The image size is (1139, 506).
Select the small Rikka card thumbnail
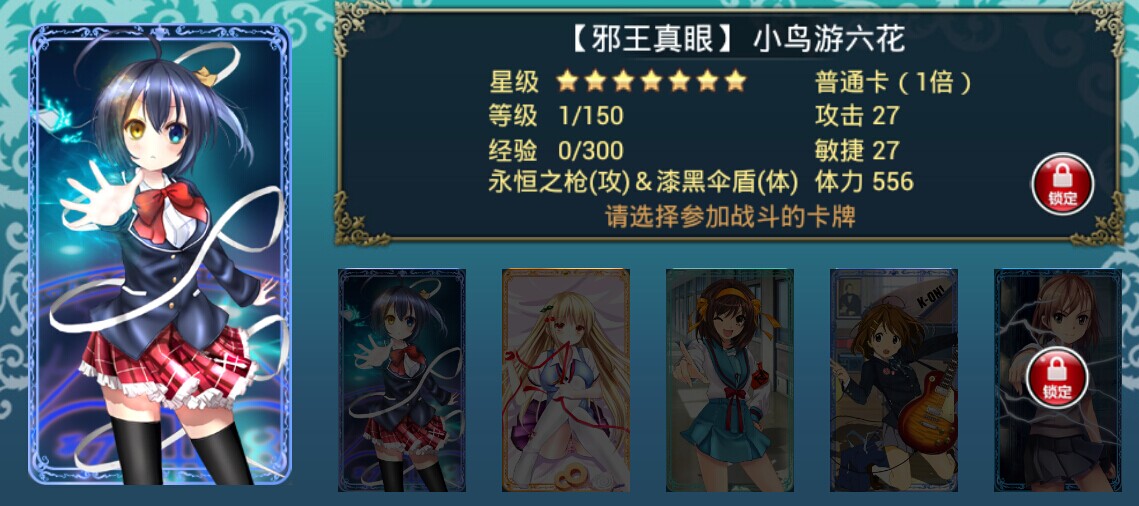point(402,380)
